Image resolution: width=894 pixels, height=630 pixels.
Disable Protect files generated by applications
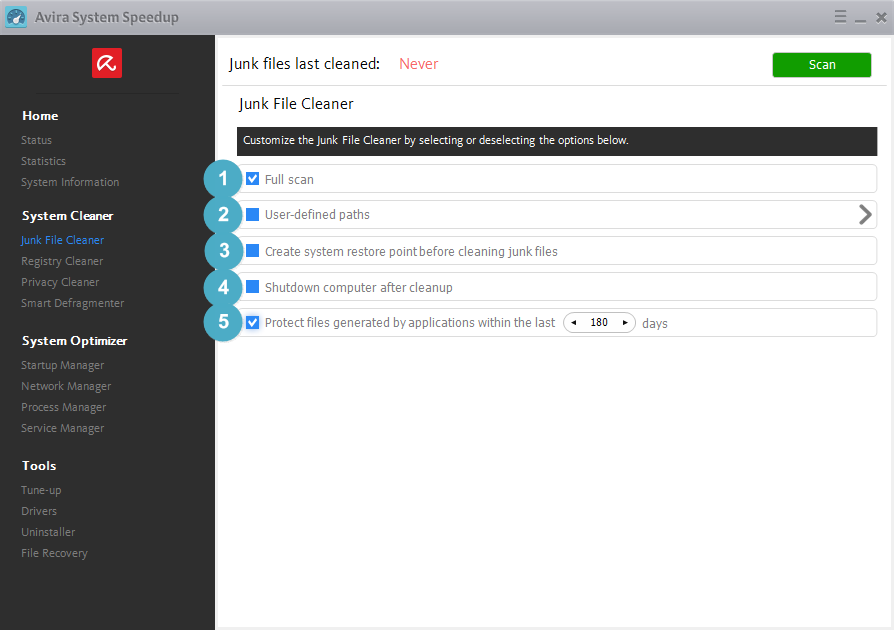[253, 323]
